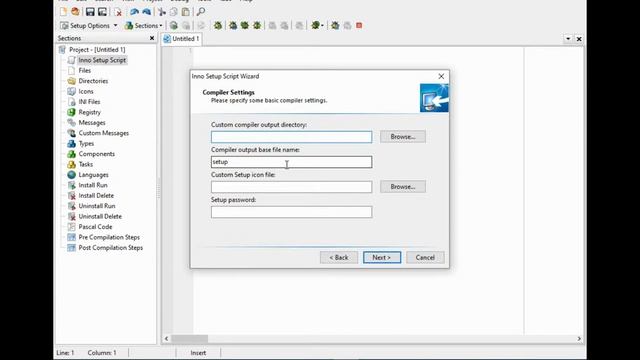Click the Save floppy disk icon
Viewport: 640px width, 360px height.
[90, 12]
